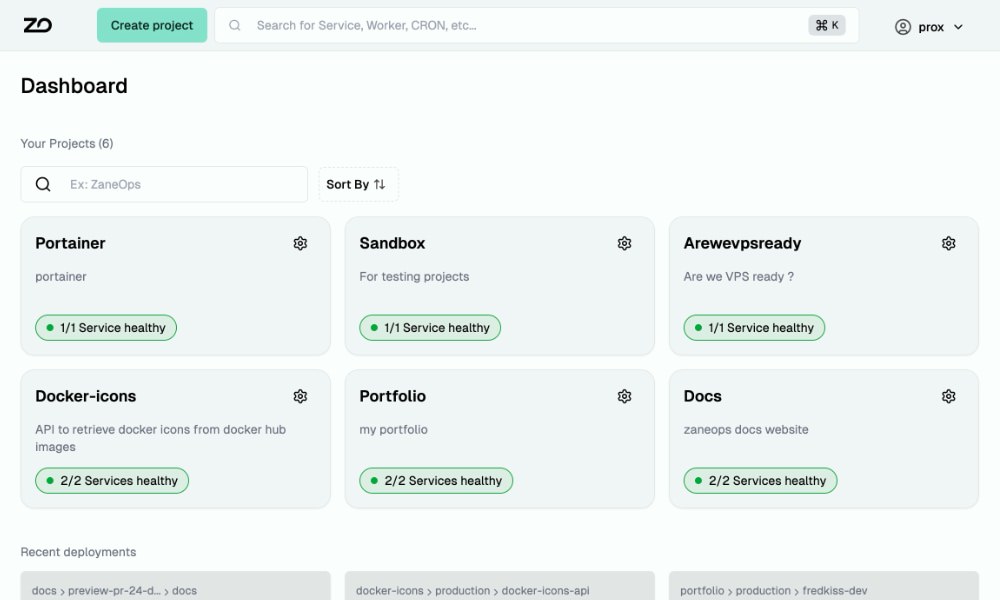The width and height of the screenshot is (1000, 600).
Task: Click the magnifying glass in the project filter
Action: tap(42, 184)
